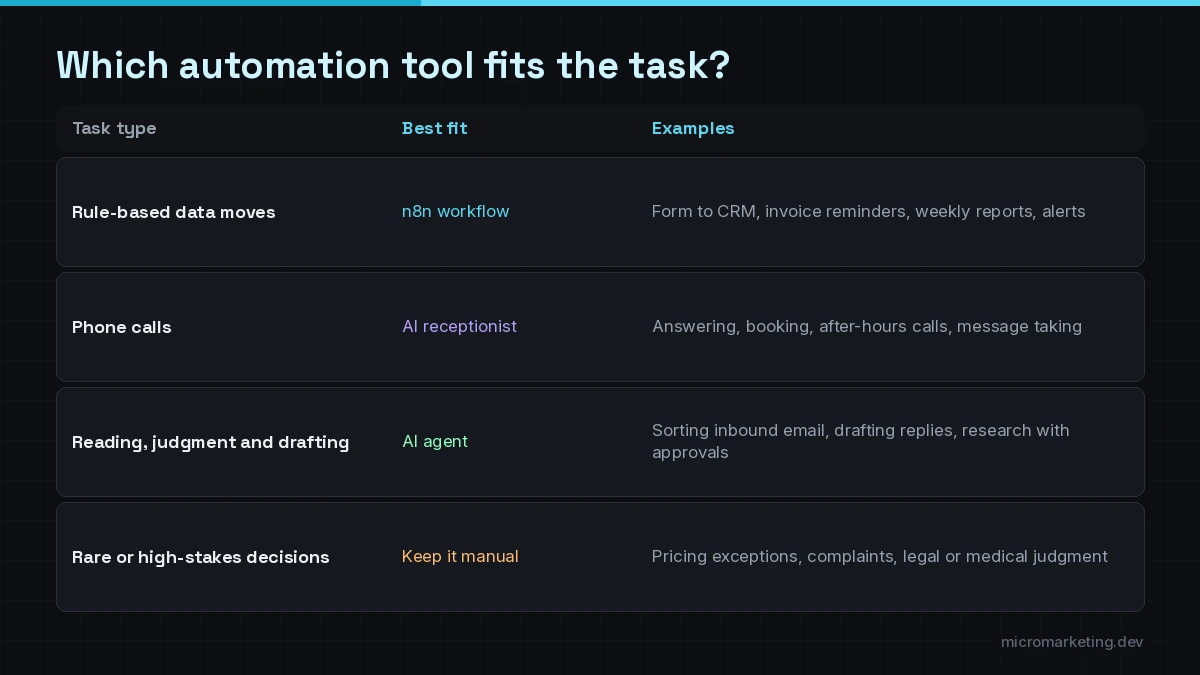This screenshot has width=1200, height=675.
Task: Select the 'AI agent' cell
Action: click(x=435, y=441)
